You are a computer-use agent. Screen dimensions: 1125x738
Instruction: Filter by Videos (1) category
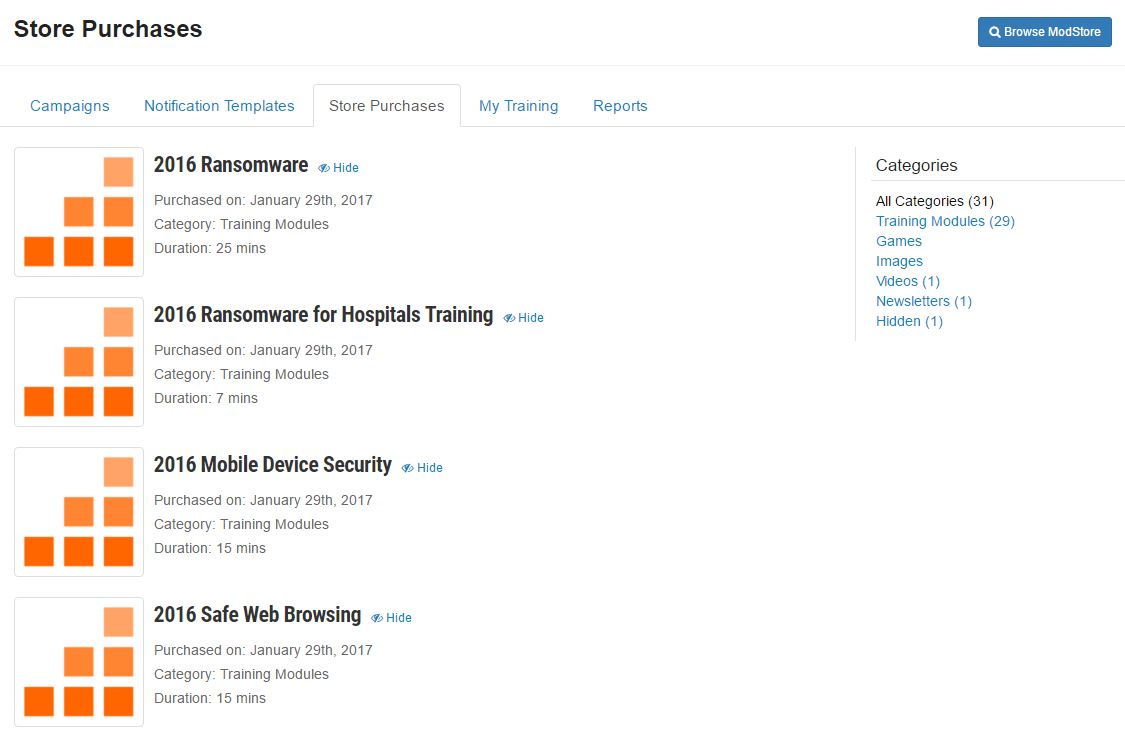coord(908,282)
